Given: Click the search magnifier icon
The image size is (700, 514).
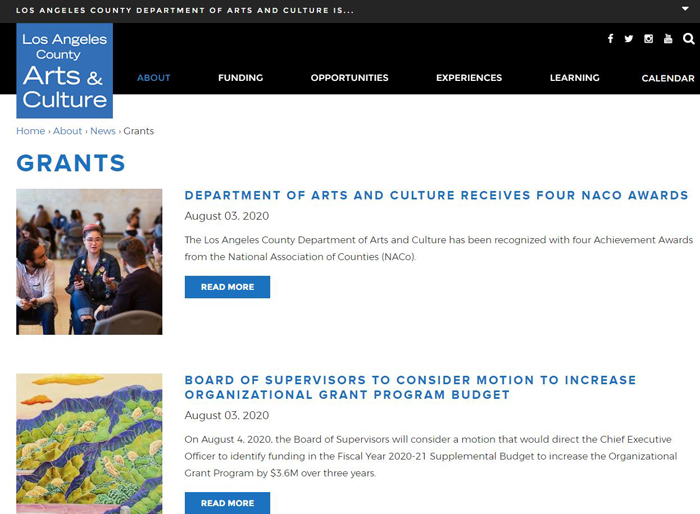Looking at the screenshot, I should 688,39.
